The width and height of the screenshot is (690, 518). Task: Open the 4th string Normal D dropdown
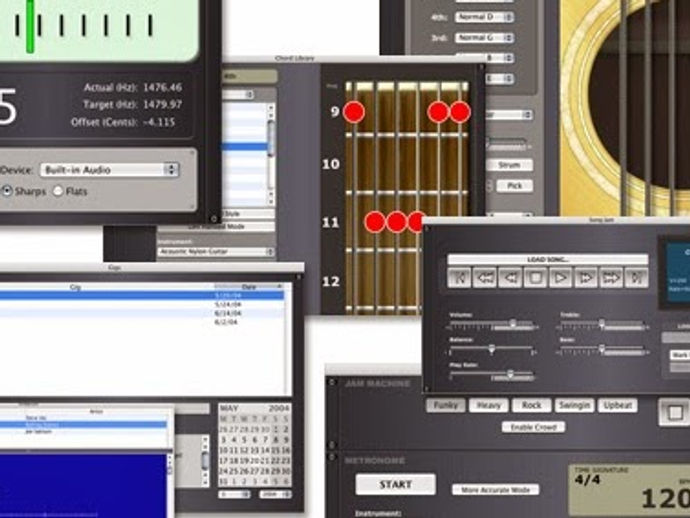click(x=484, y=17)
